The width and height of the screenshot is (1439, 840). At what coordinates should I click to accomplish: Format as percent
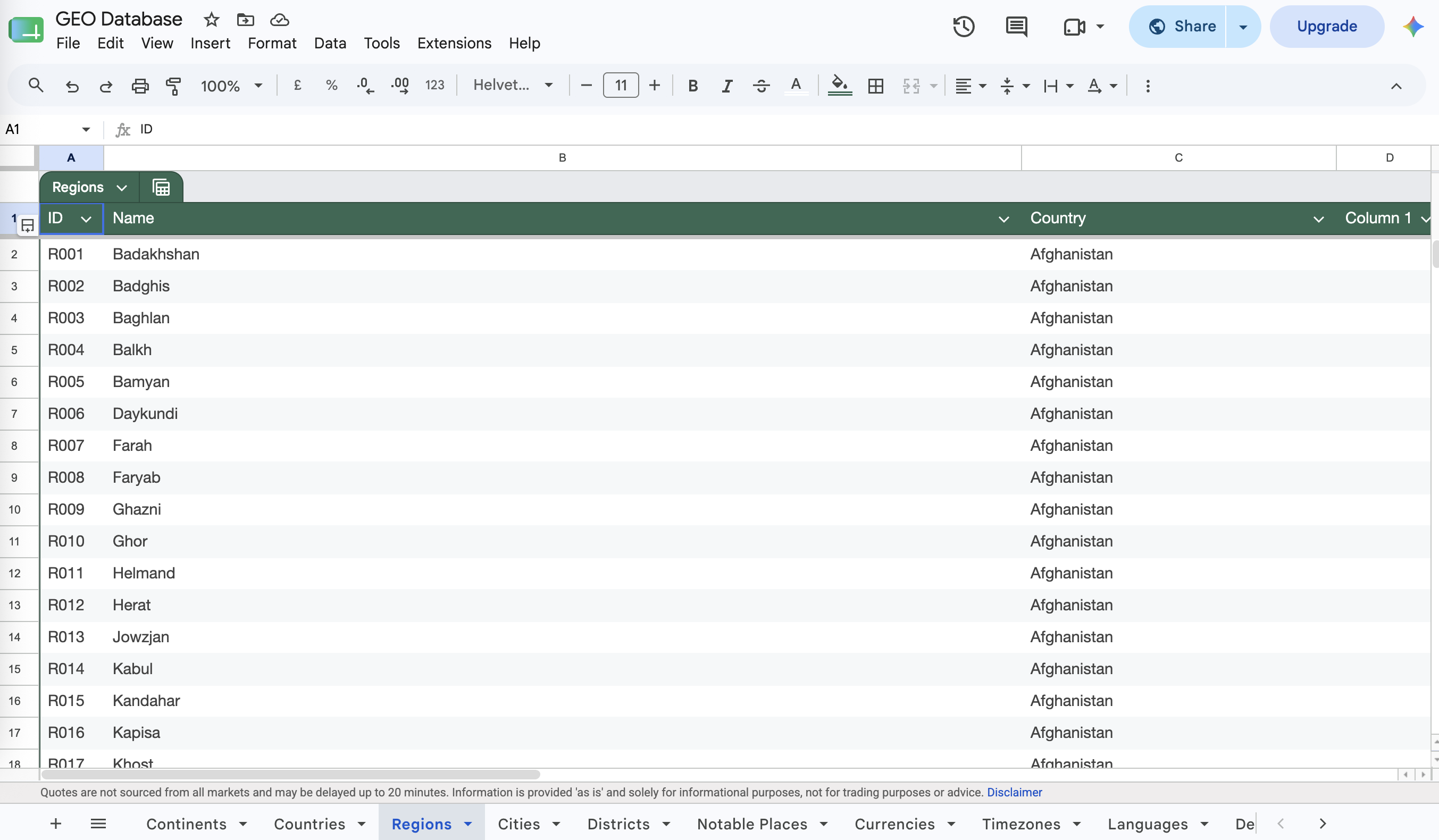(x=331, y=86)
